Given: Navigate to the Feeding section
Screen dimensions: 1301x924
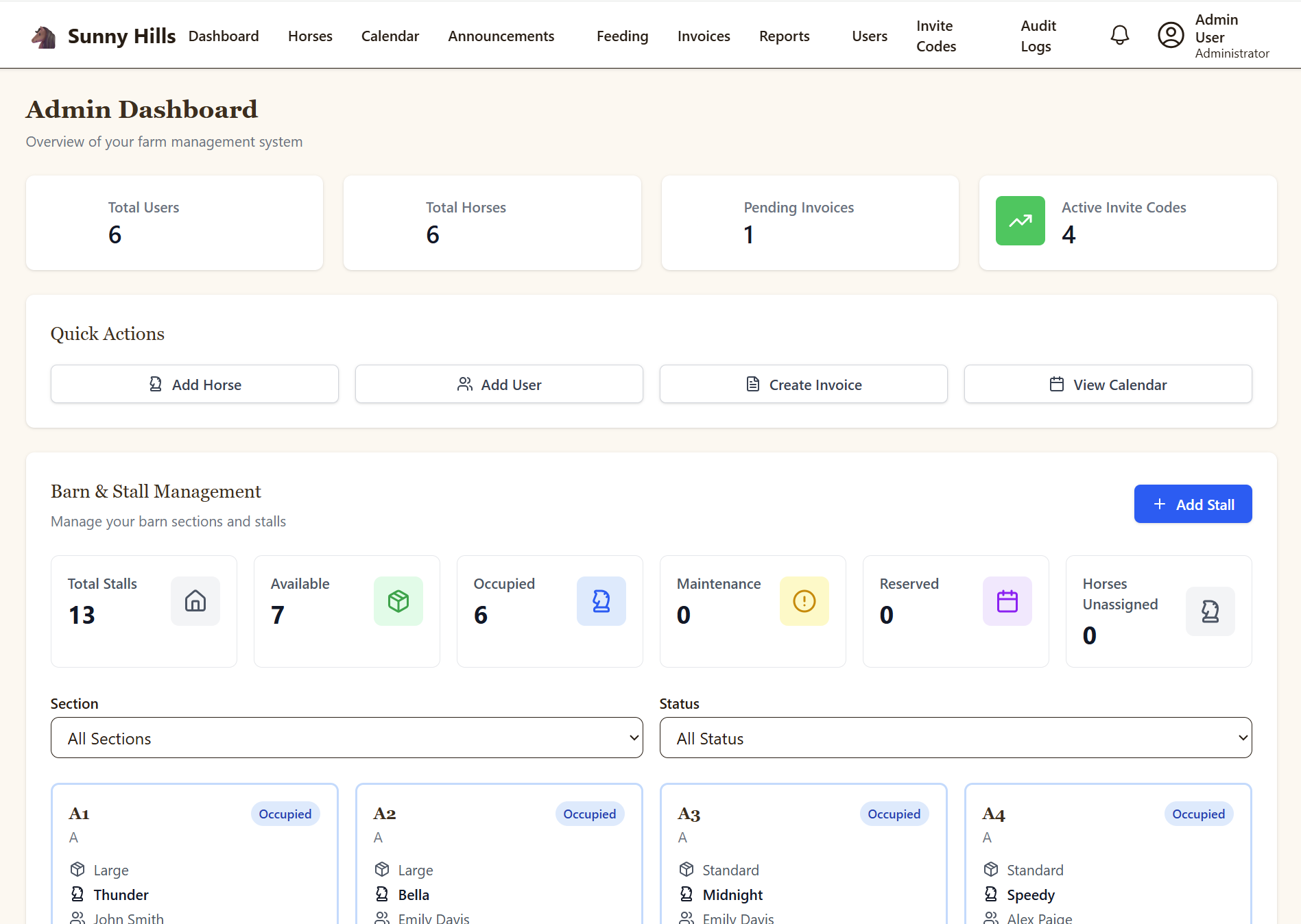Looking at the screenshot, I should tap(622, 36).
